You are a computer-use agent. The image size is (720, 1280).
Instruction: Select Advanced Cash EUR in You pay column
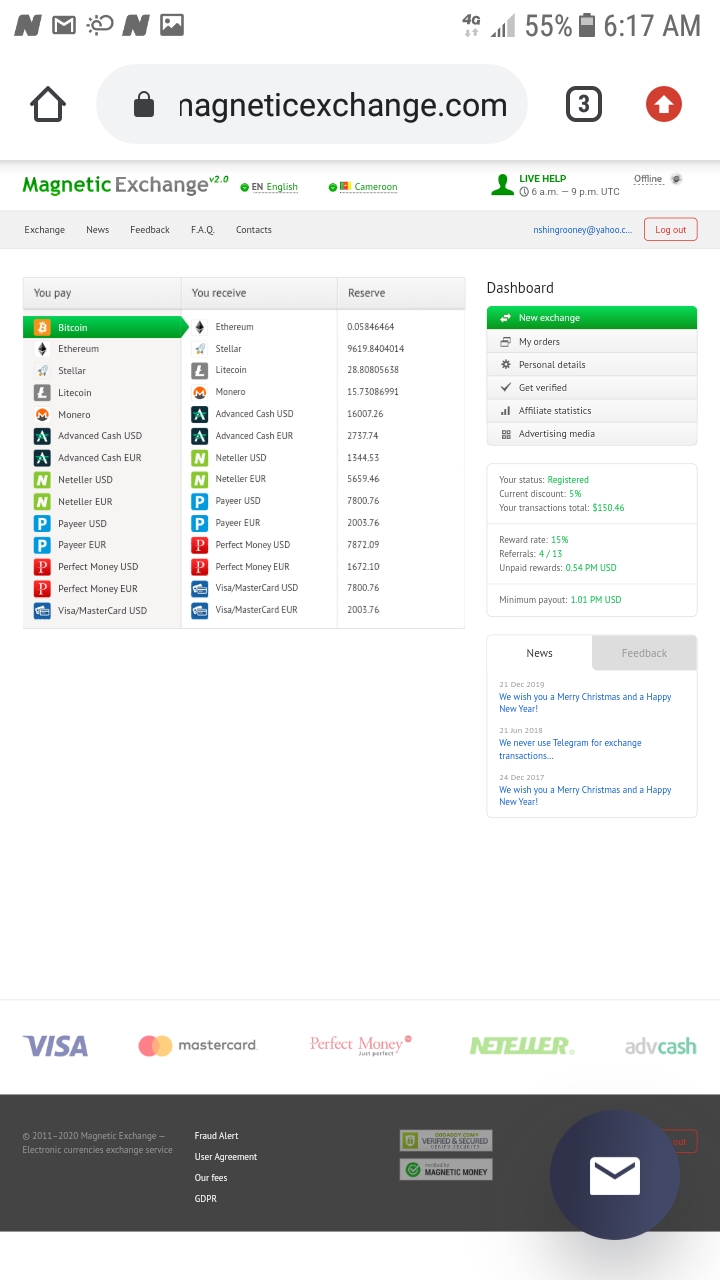pyautogui.click(x=100, y=458)
